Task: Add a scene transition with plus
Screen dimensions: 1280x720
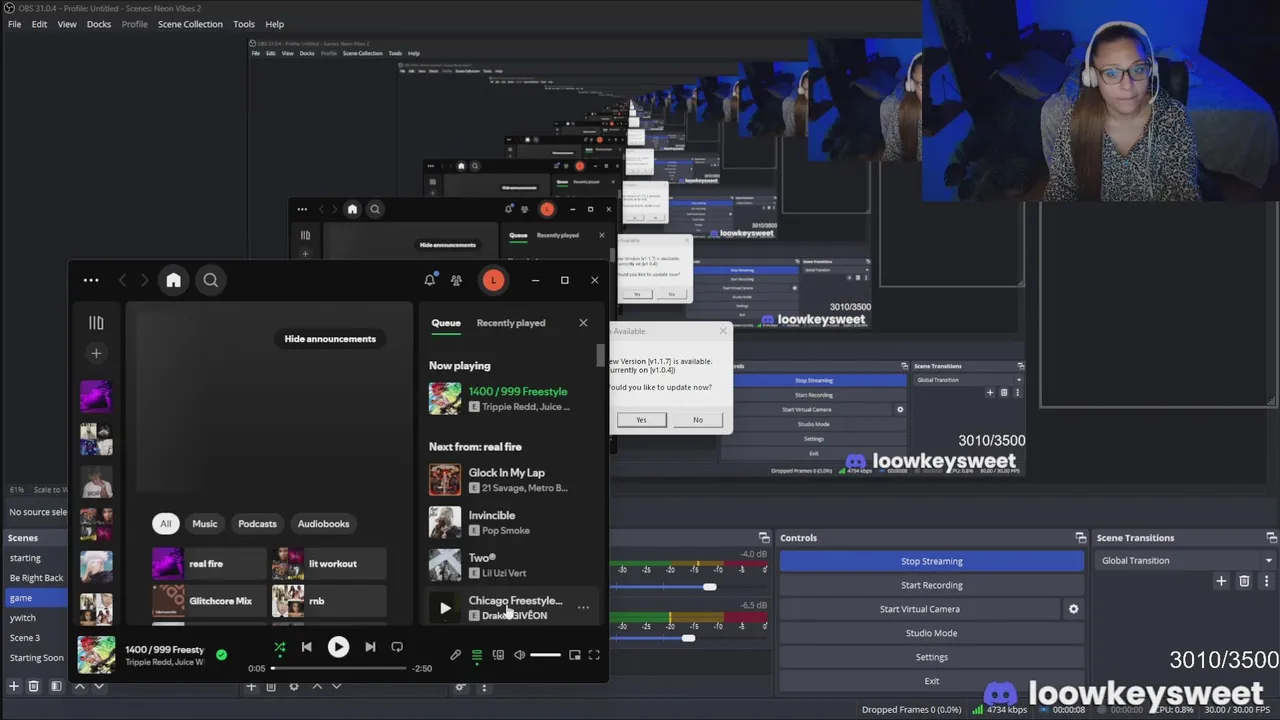Action: [1221, 581]
